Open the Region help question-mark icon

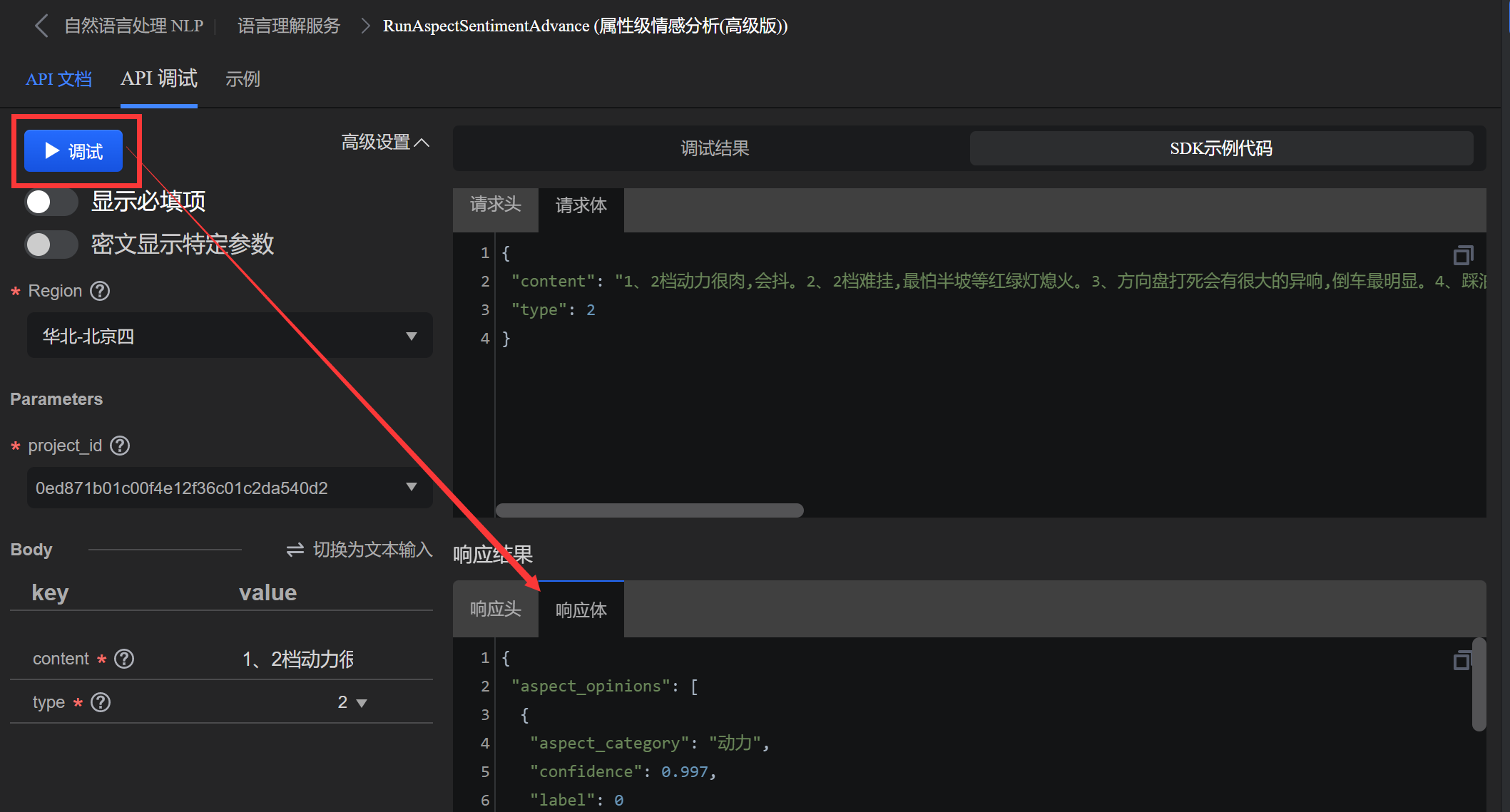click(100, 291)
